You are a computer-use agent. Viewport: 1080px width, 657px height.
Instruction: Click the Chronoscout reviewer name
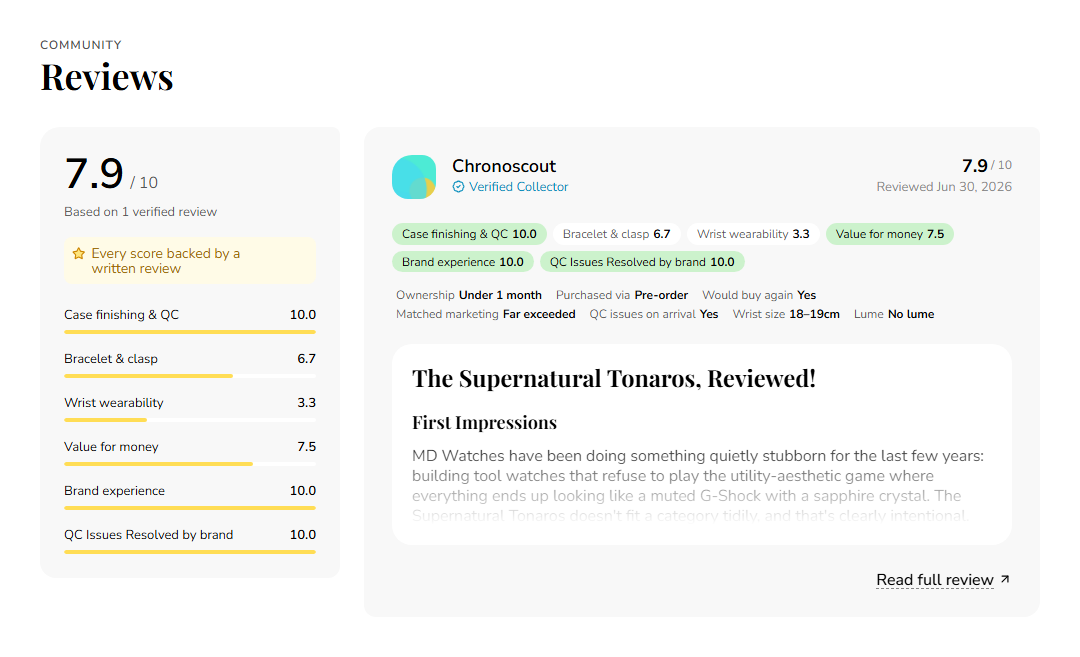pos(503,166)
